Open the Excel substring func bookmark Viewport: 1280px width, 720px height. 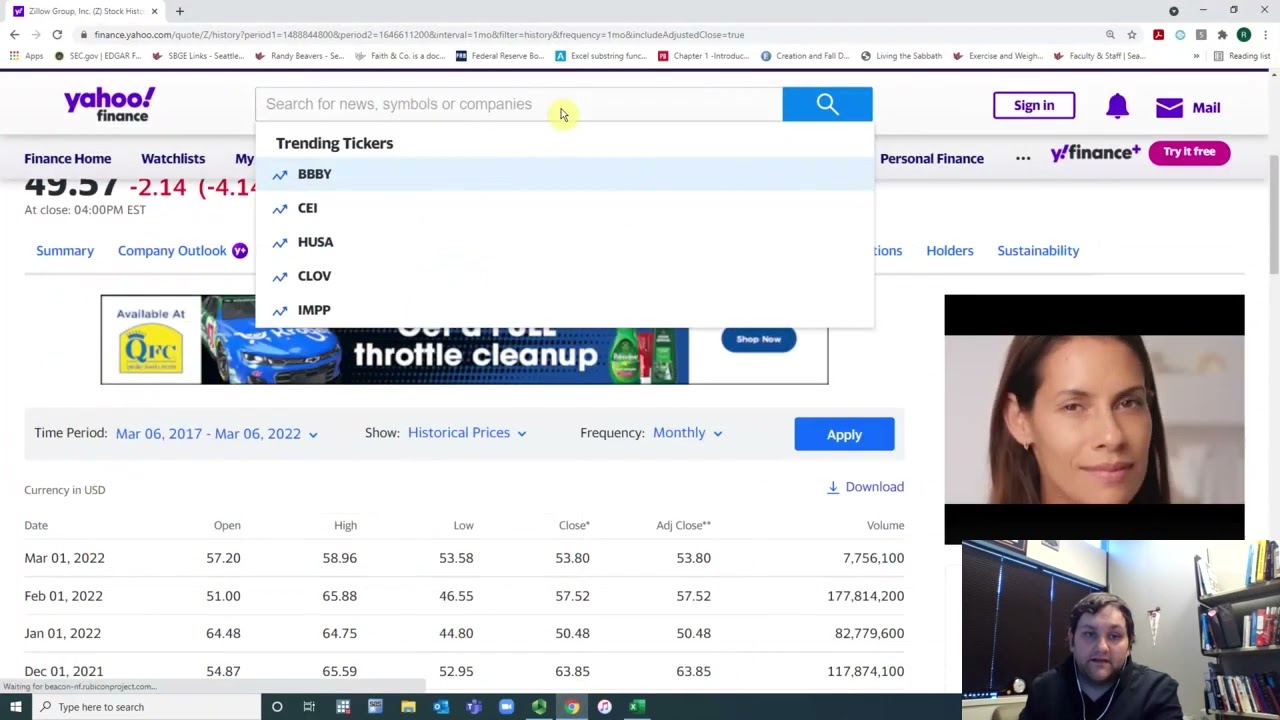[601, 56]
